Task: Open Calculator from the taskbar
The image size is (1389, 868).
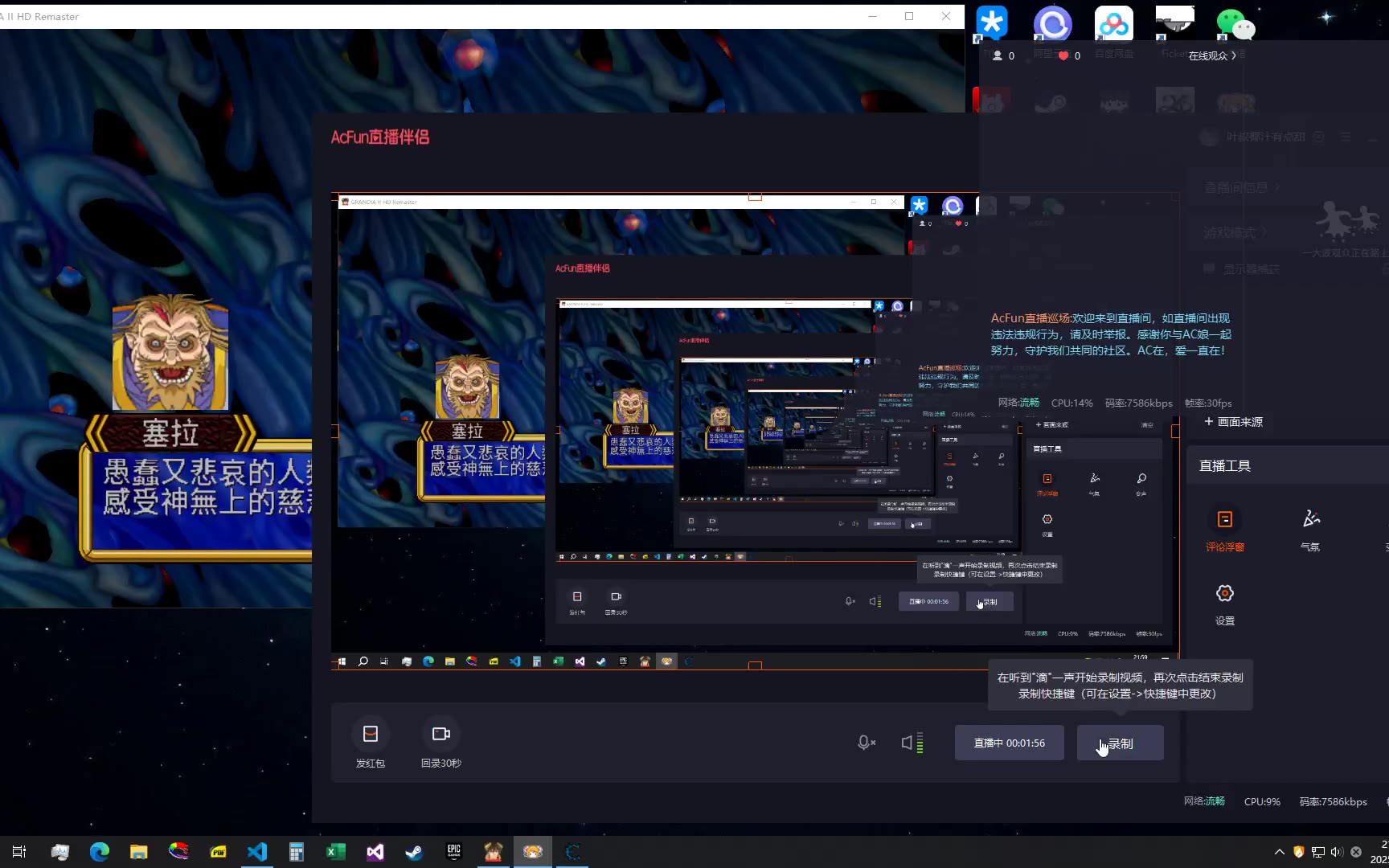Action: (x=297, y=852)
